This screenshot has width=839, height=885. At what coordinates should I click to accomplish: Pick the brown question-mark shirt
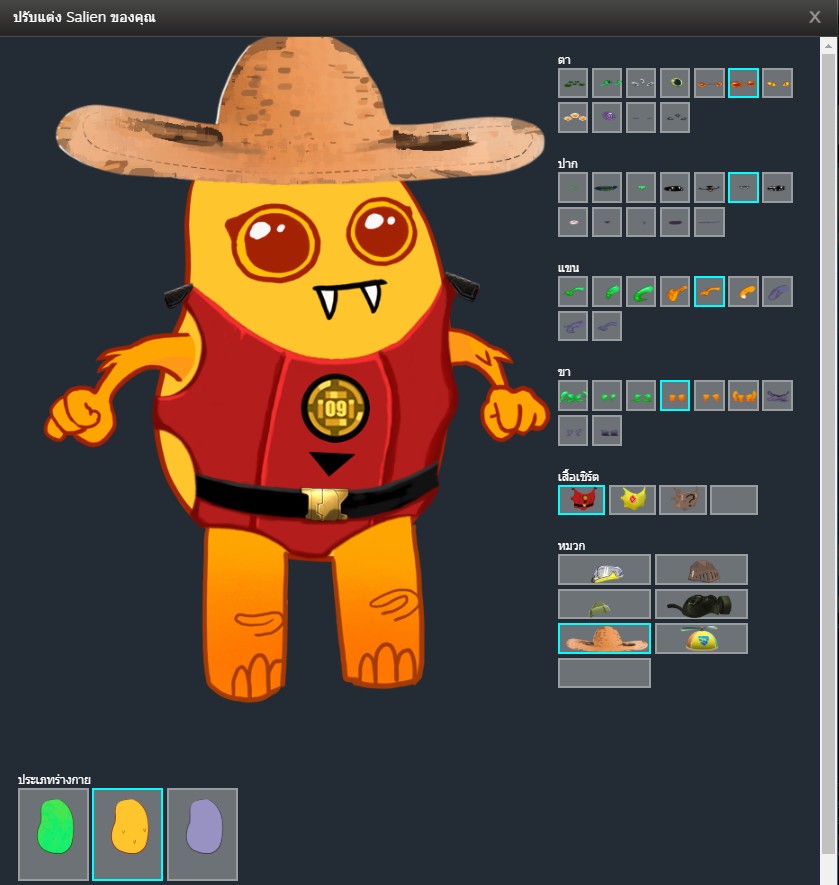pos(683,500)
